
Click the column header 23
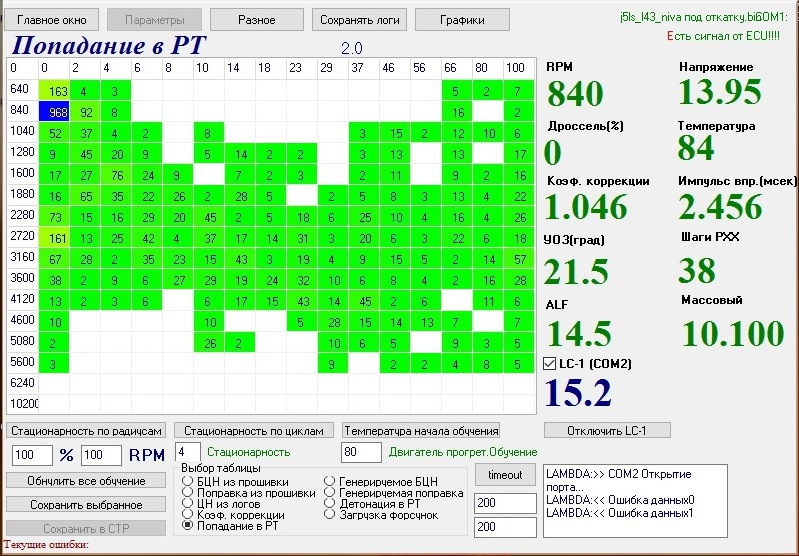(302, 68)
